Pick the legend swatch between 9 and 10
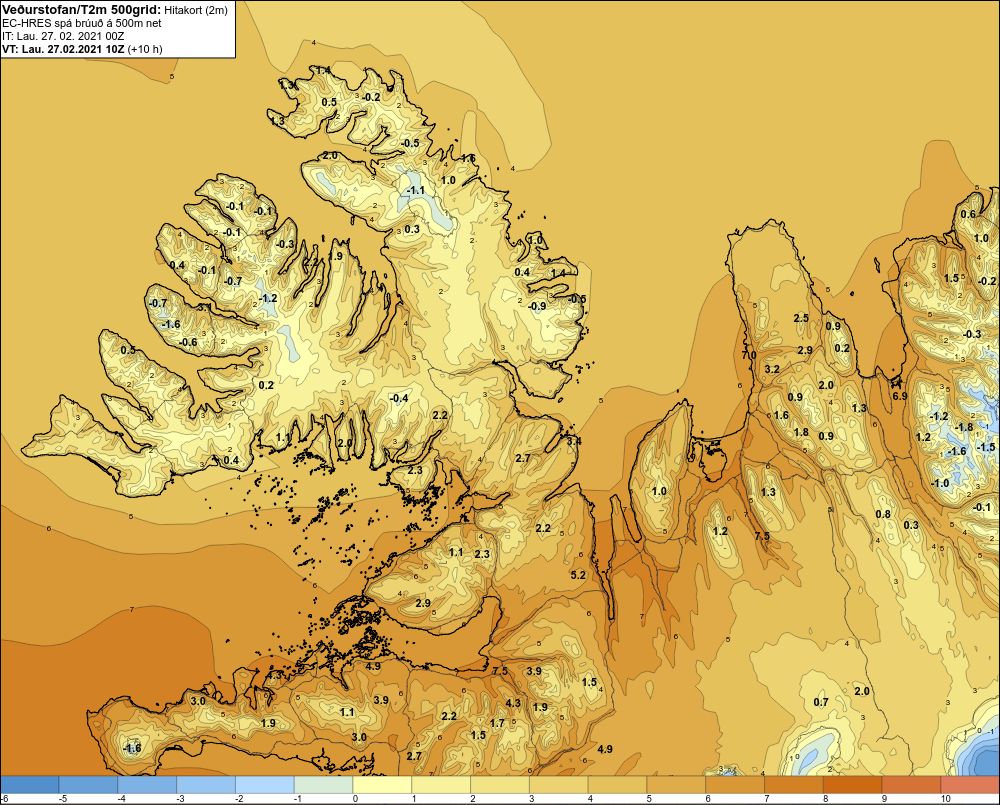Screen dimensions: 1000x805 pos(912,784)
